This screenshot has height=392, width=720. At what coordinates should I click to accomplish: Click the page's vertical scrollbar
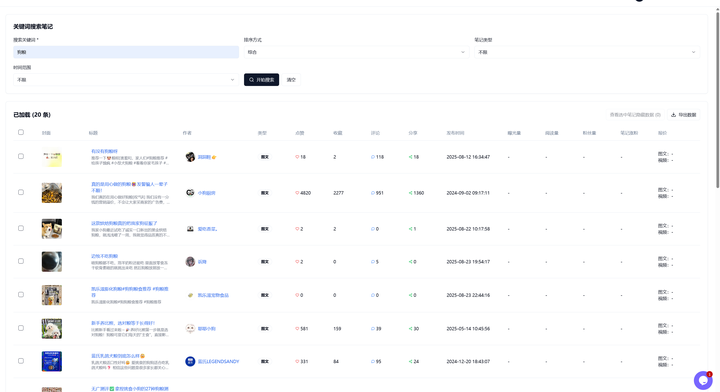717,100
